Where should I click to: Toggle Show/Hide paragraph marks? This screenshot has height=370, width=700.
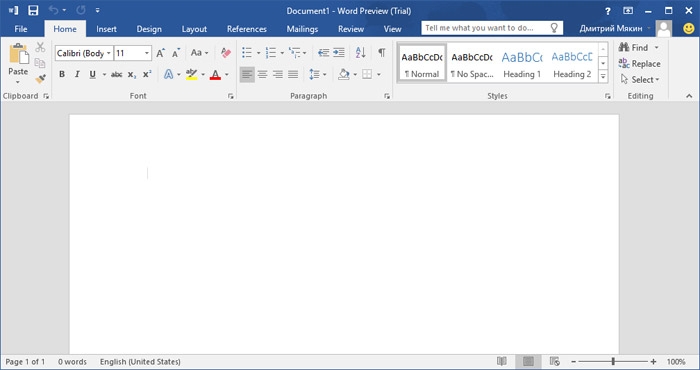[382, 53]
